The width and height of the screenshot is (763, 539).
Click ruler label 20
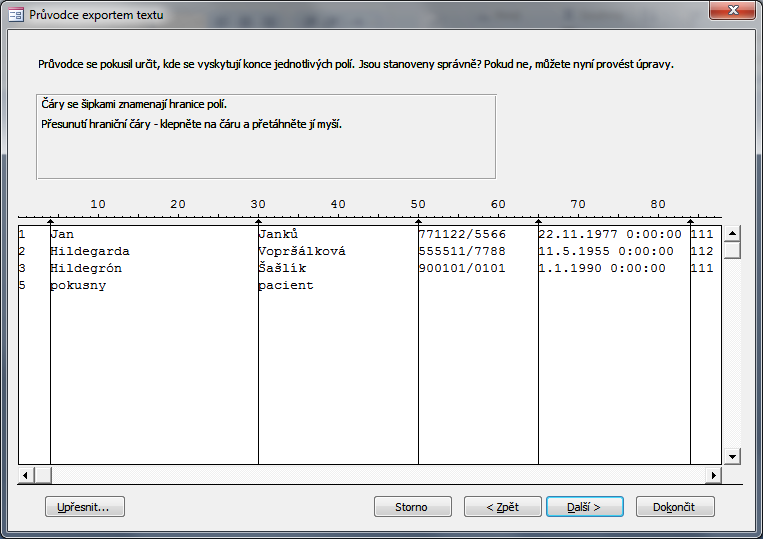tap(178, 204)
